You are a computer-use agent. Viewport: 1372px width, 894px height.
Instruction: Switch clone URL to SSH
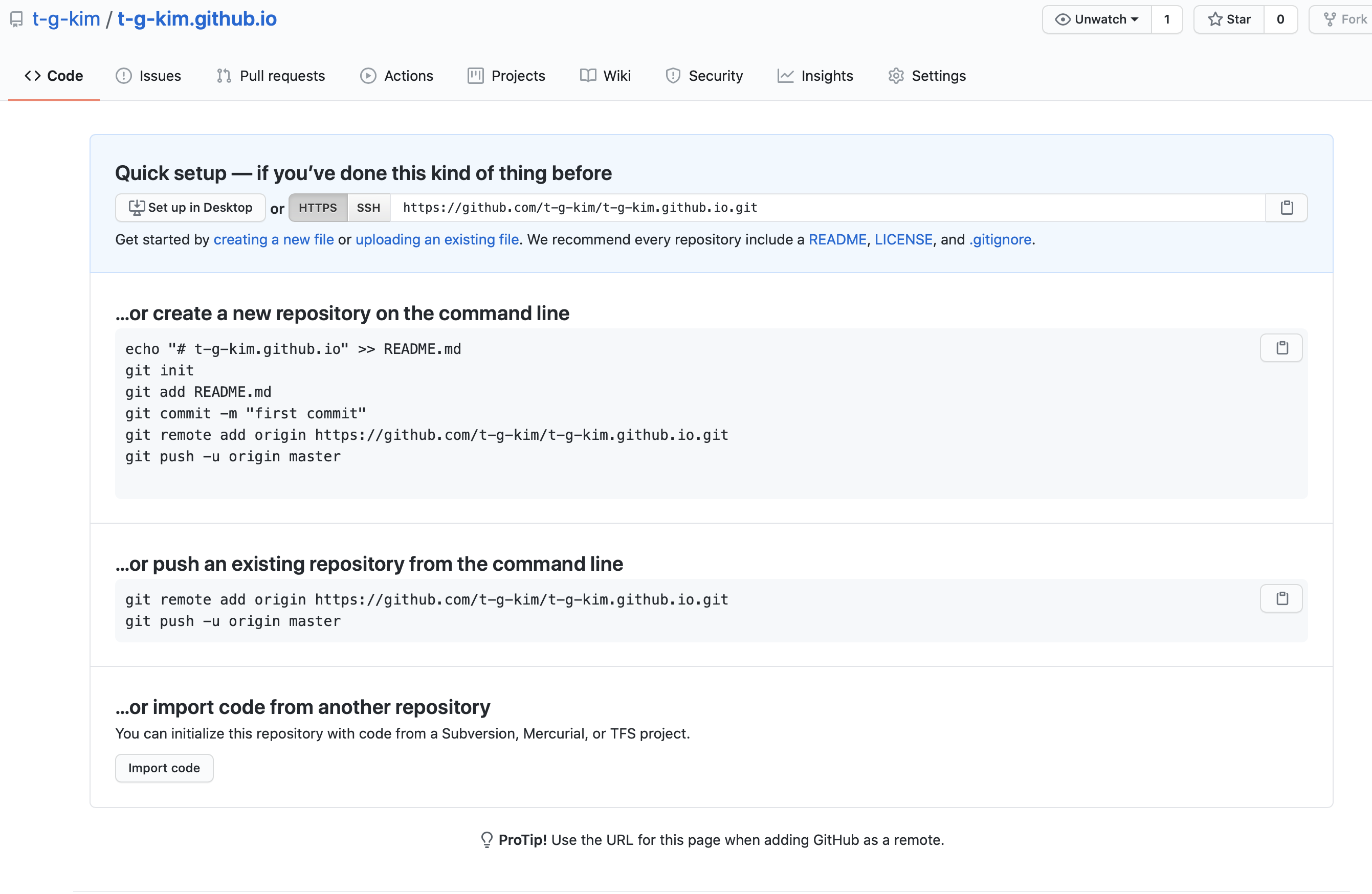pos(368,208)
